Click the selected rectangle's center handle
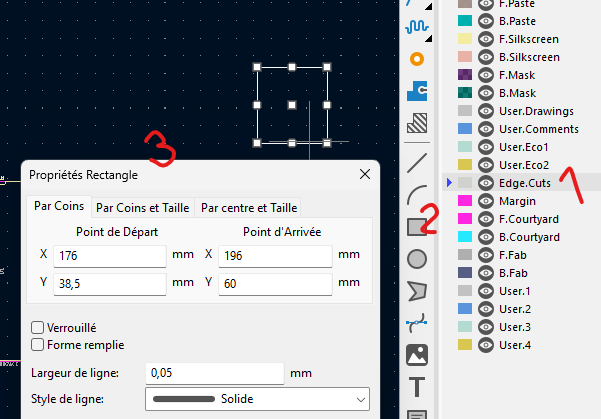Viewport: 601px width, 419px height. point(292,105)
